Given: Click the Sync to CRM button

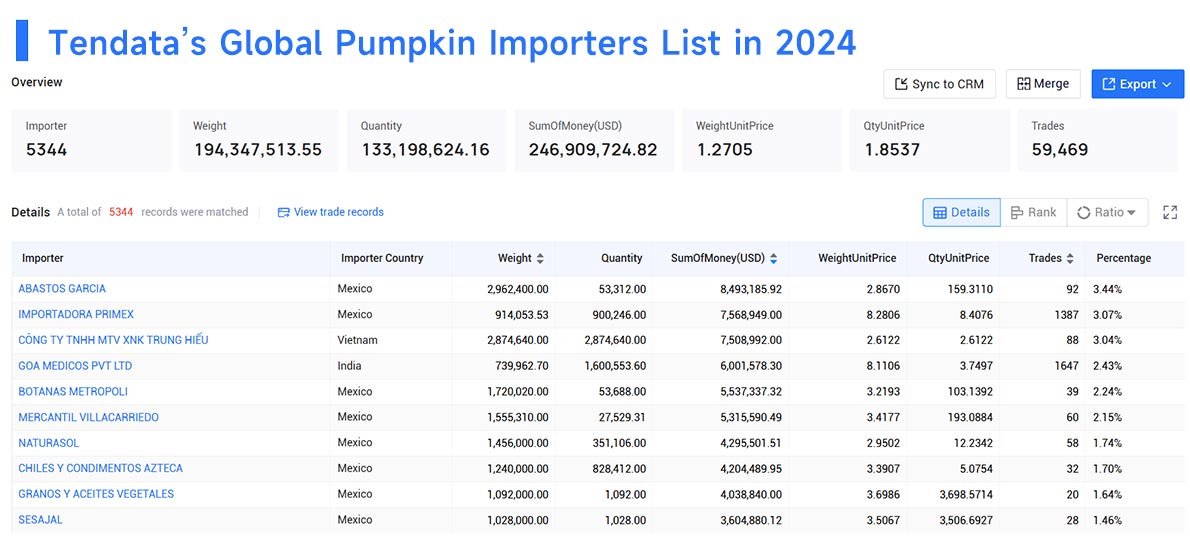Looking at the screenshot, I should tap(939, 84).
